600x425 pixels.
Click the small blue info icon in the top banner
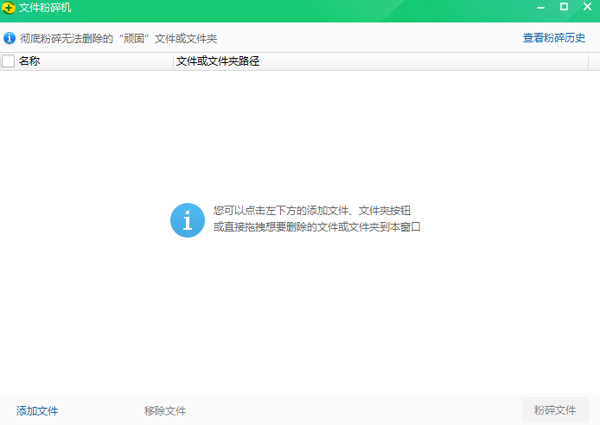click(x=10, y=38)
